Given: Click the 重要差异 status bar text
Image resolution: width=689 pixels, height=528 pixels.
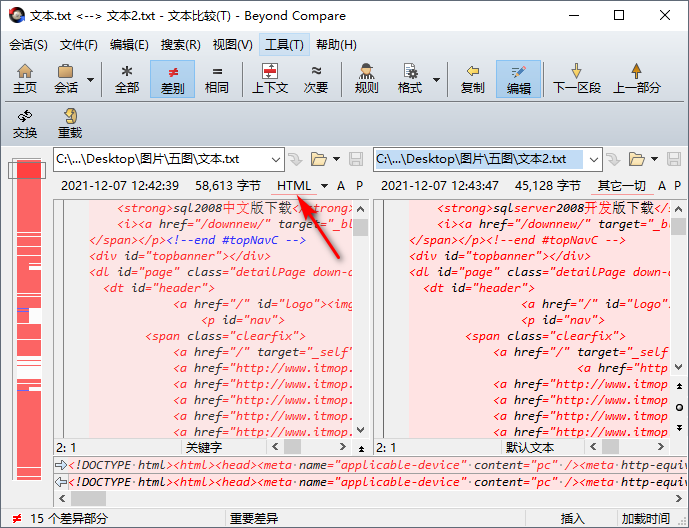Looking at the screenshot, I should tap(254, 518).
